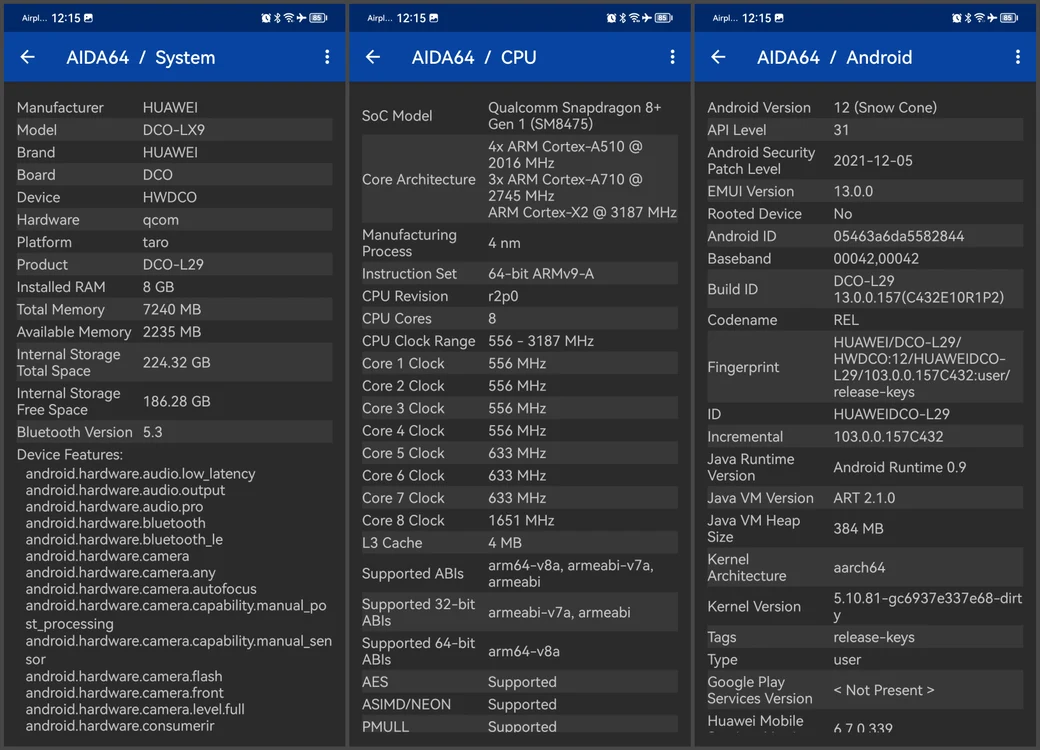The height and width of the screenshot is (750, 1040).
Task: Tap battery icon in System screen status bar
Action: tap(318, 18)
